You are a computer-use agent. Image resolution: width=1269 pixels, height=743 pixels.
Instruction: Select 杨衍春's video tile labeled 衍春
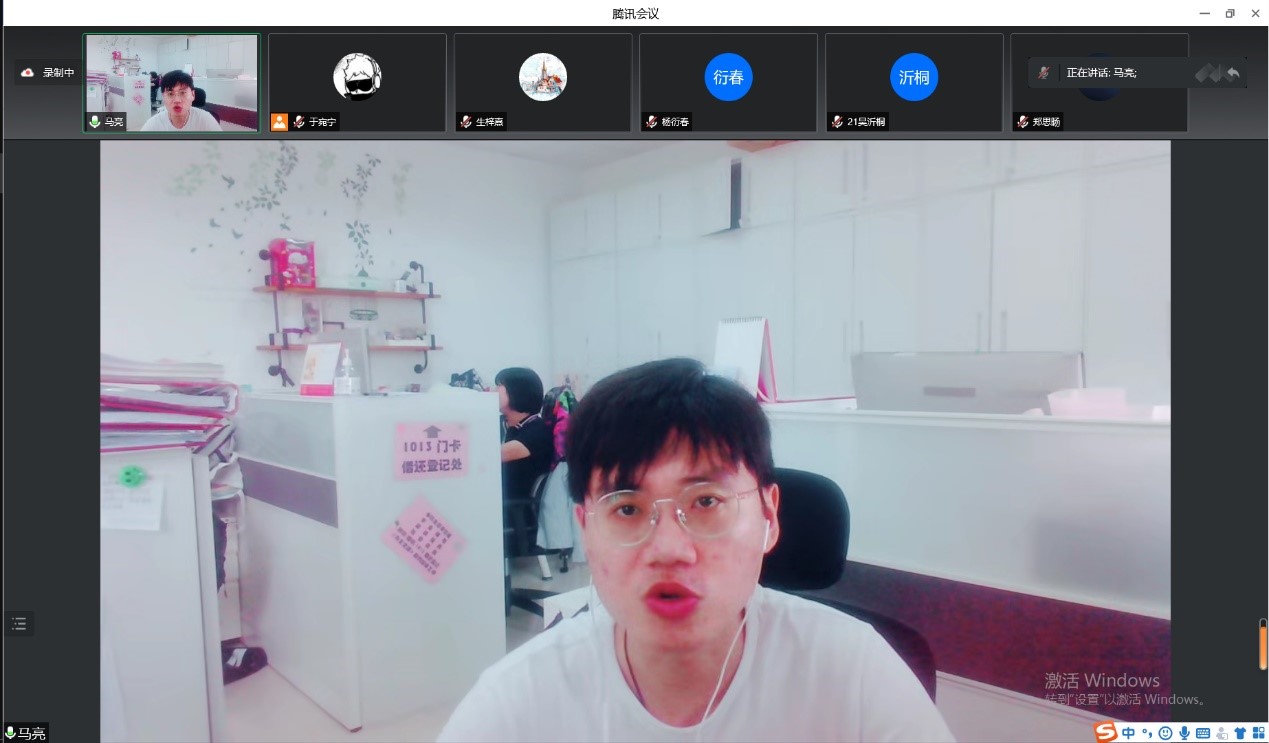coord(727,80)
